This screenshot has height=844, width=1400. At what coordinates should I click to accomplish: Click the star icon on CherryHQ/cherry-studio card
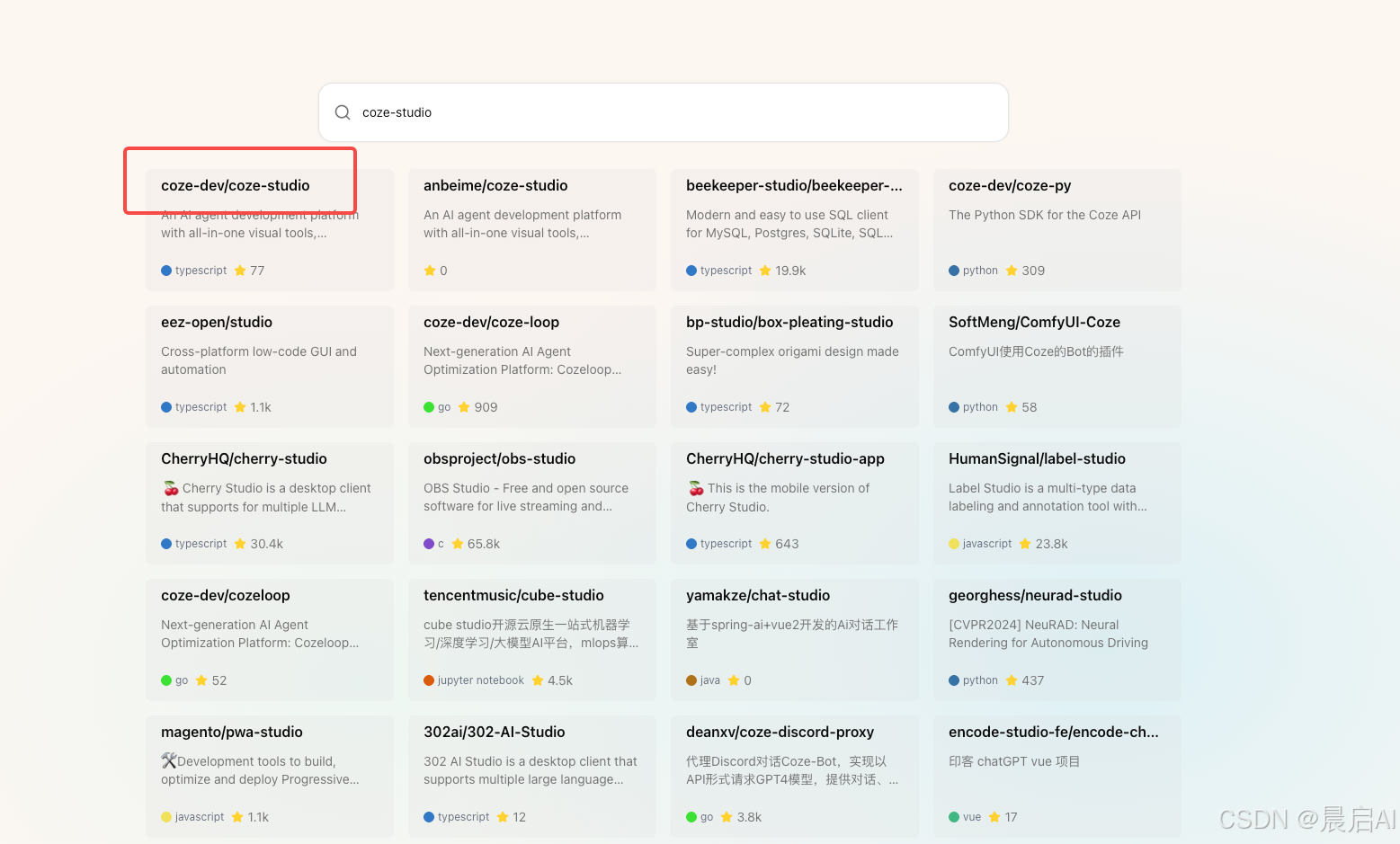click(240, 544)
